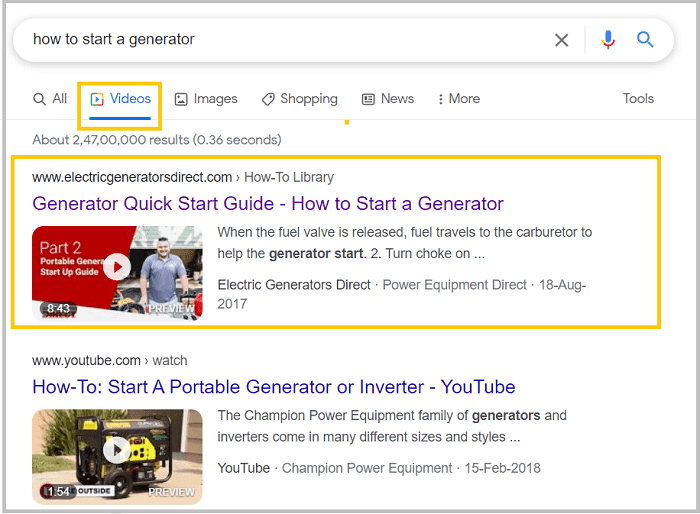Select the Videos tab

pyautogui.click(x=120, y=99)
